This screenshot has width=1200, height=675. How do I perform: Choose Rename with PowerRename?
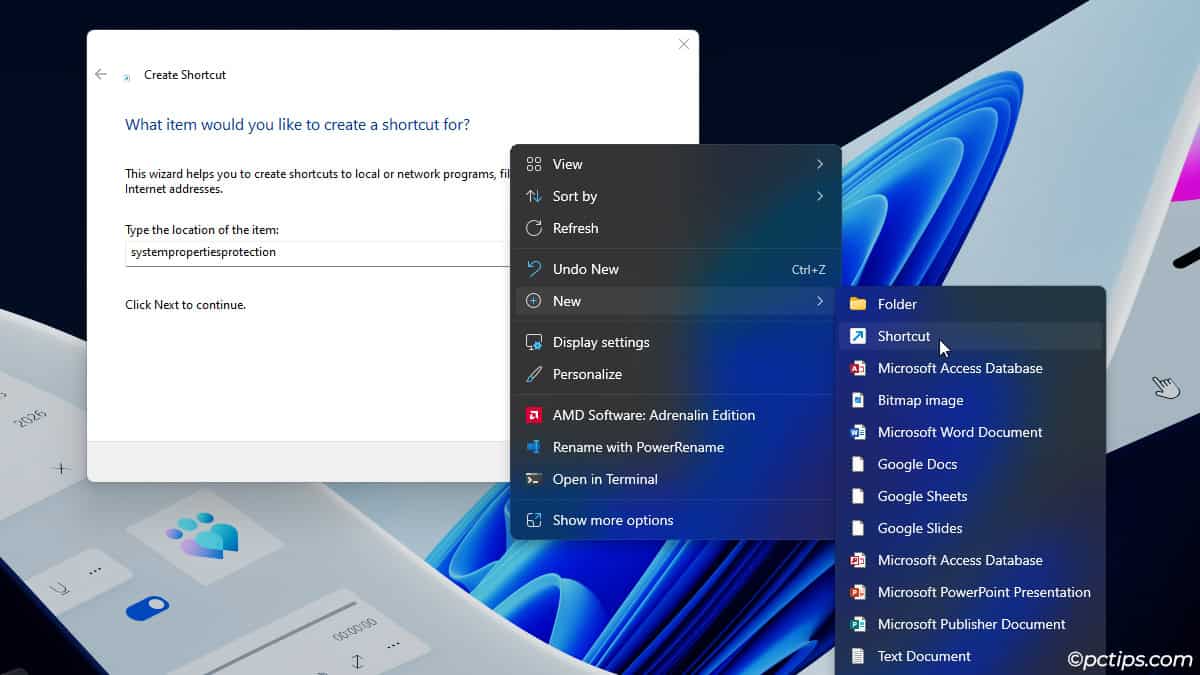pyautogui.click(x=676, y=447)
